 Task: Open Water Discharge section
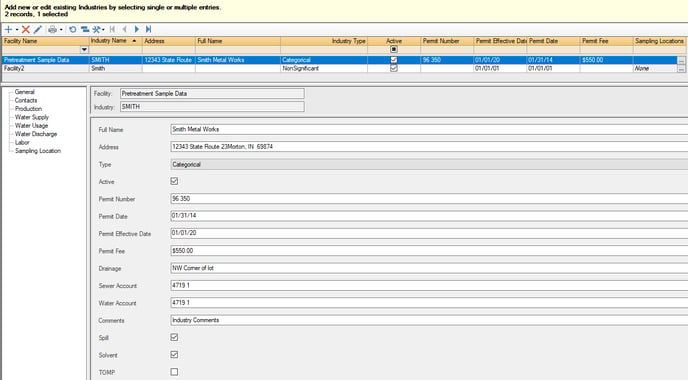(x=36, y=134)
